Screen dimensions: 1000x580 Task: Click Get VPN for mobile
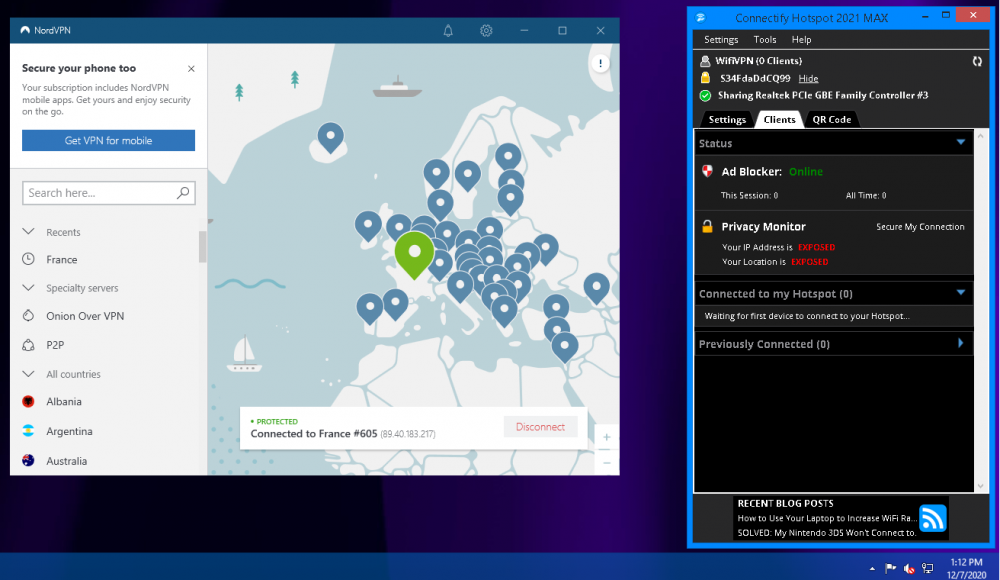coord(108,141)
